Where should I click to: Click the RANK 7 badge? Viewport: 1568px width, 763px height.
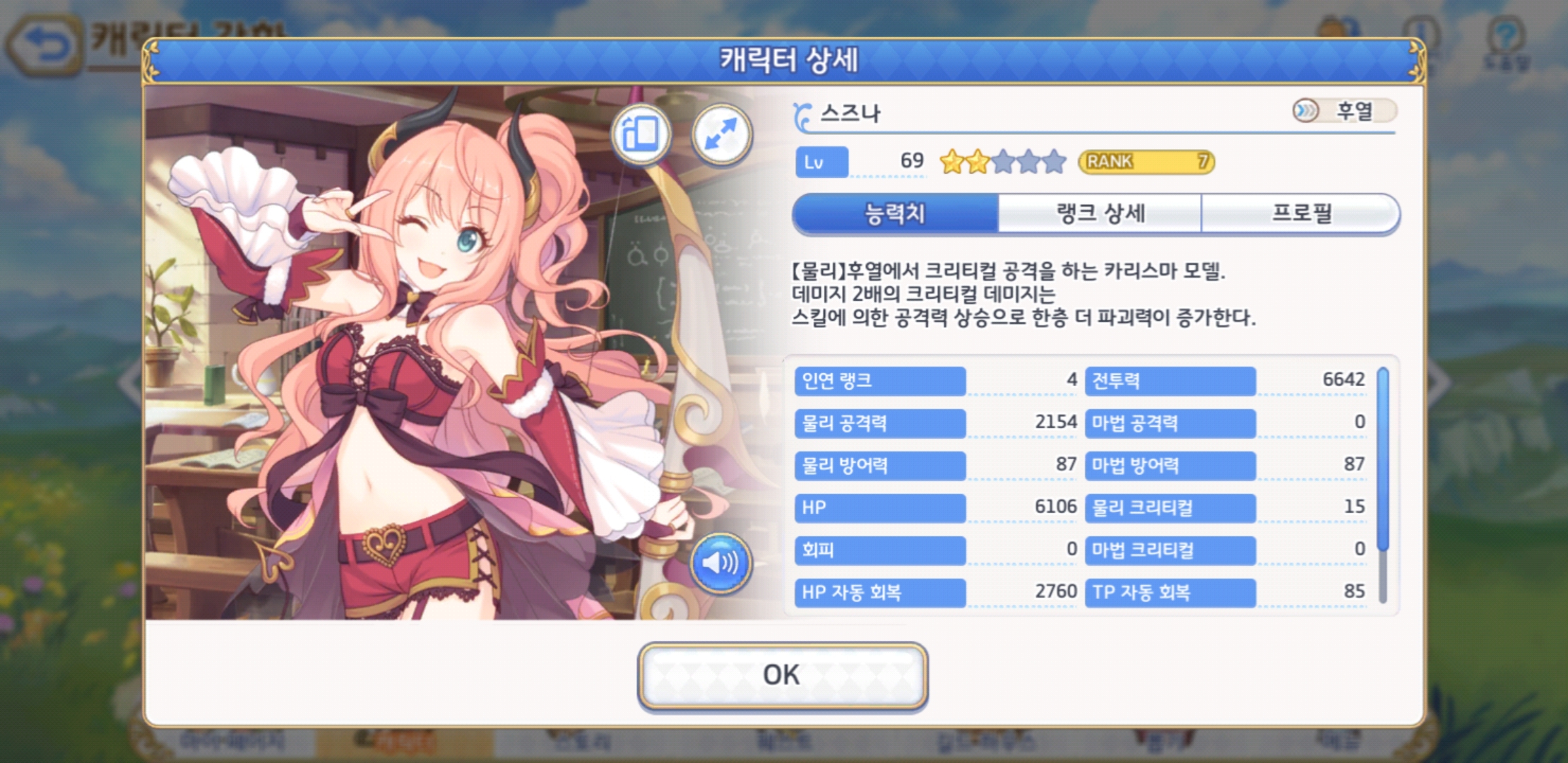(1146, 162)
